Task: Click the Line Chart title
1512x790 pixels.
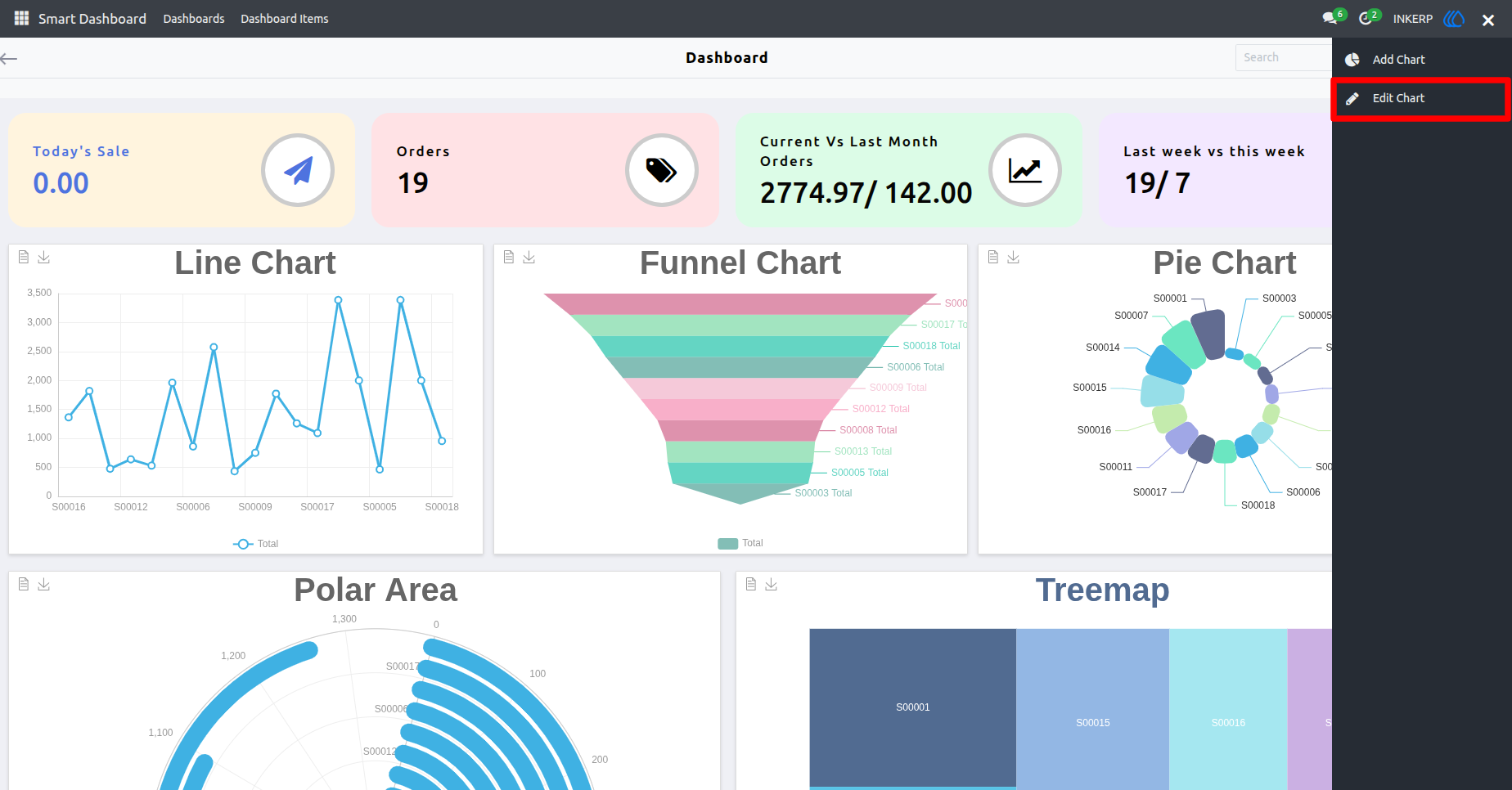Action: 255,263
